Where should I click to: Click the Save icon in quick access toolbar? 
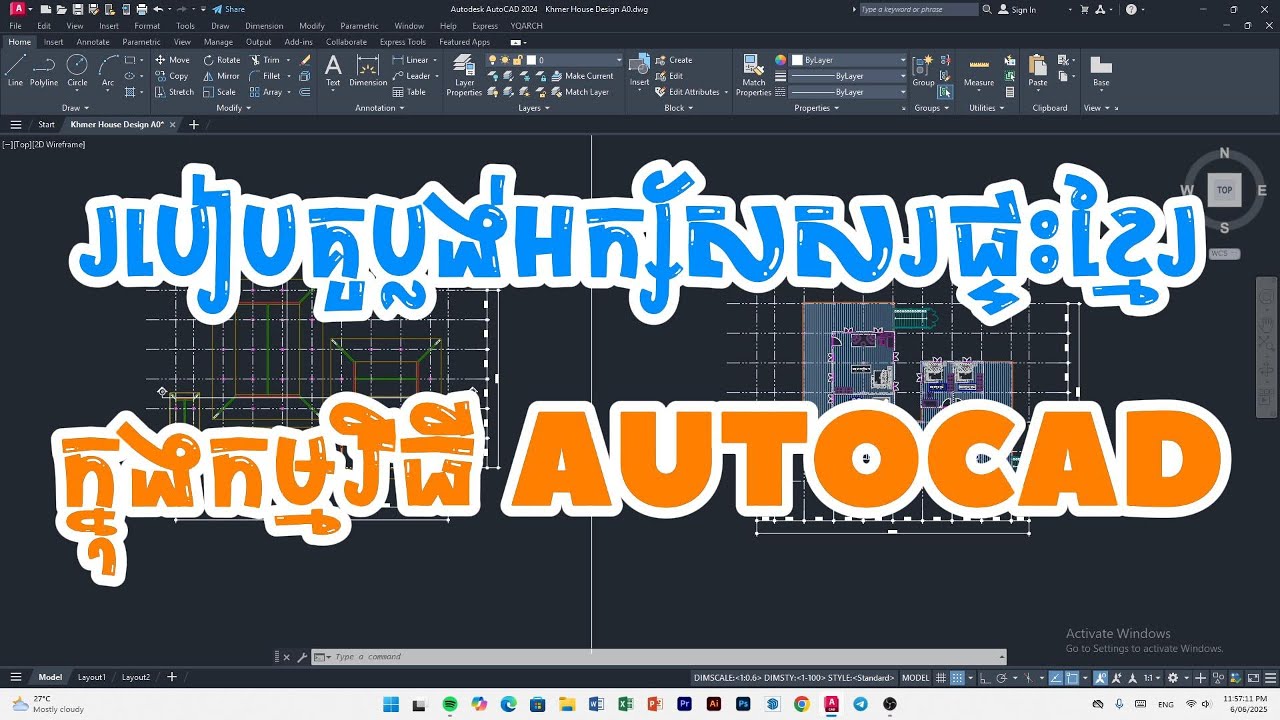[77, 9]
